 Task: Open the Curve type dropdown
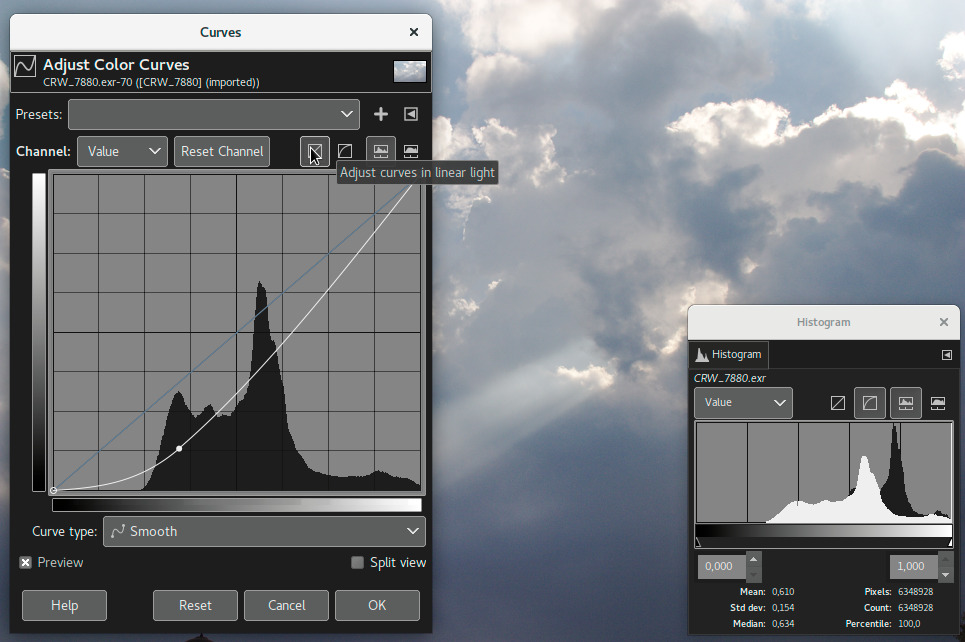[264, 531]
